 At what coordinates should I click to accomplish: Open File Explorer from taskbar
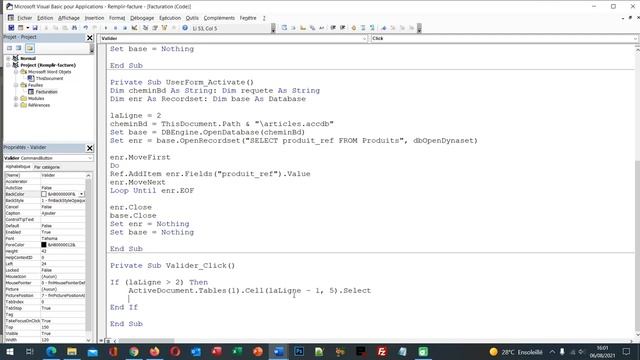(72, 351)
